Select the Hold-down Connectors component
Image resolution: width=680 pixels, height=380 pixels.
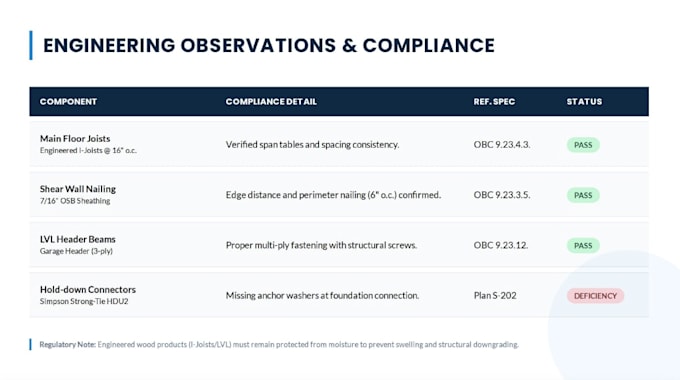tap(88, 289)
